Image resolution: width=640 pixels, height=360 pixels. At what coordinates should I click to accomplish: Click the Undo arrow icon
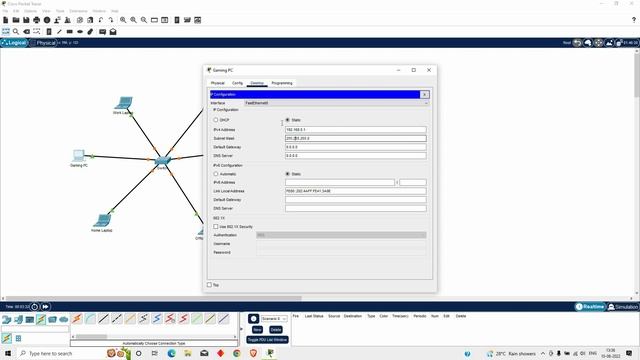(x=100, y=20)
